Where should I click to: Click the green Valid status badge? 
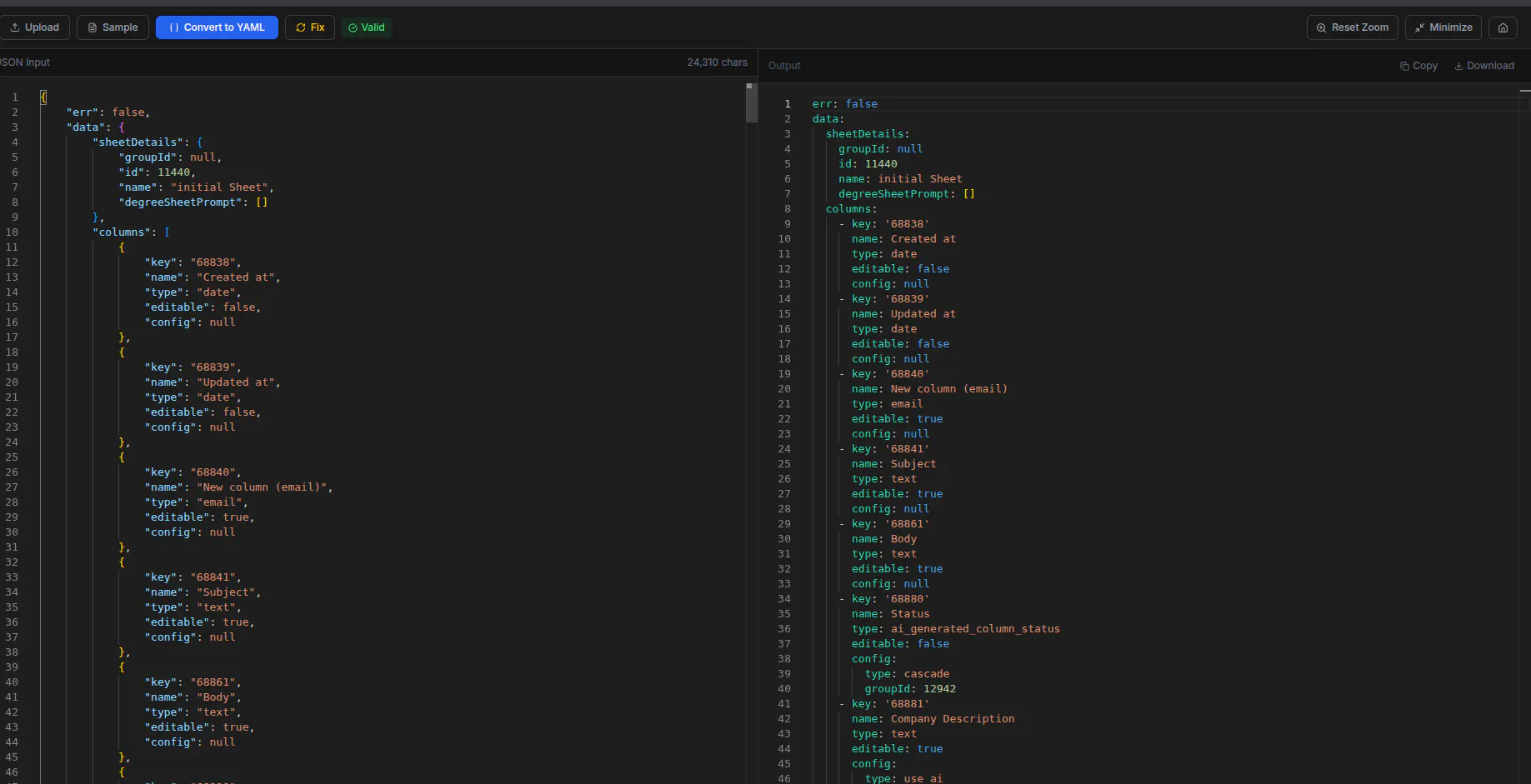click(x=367, y=27)
